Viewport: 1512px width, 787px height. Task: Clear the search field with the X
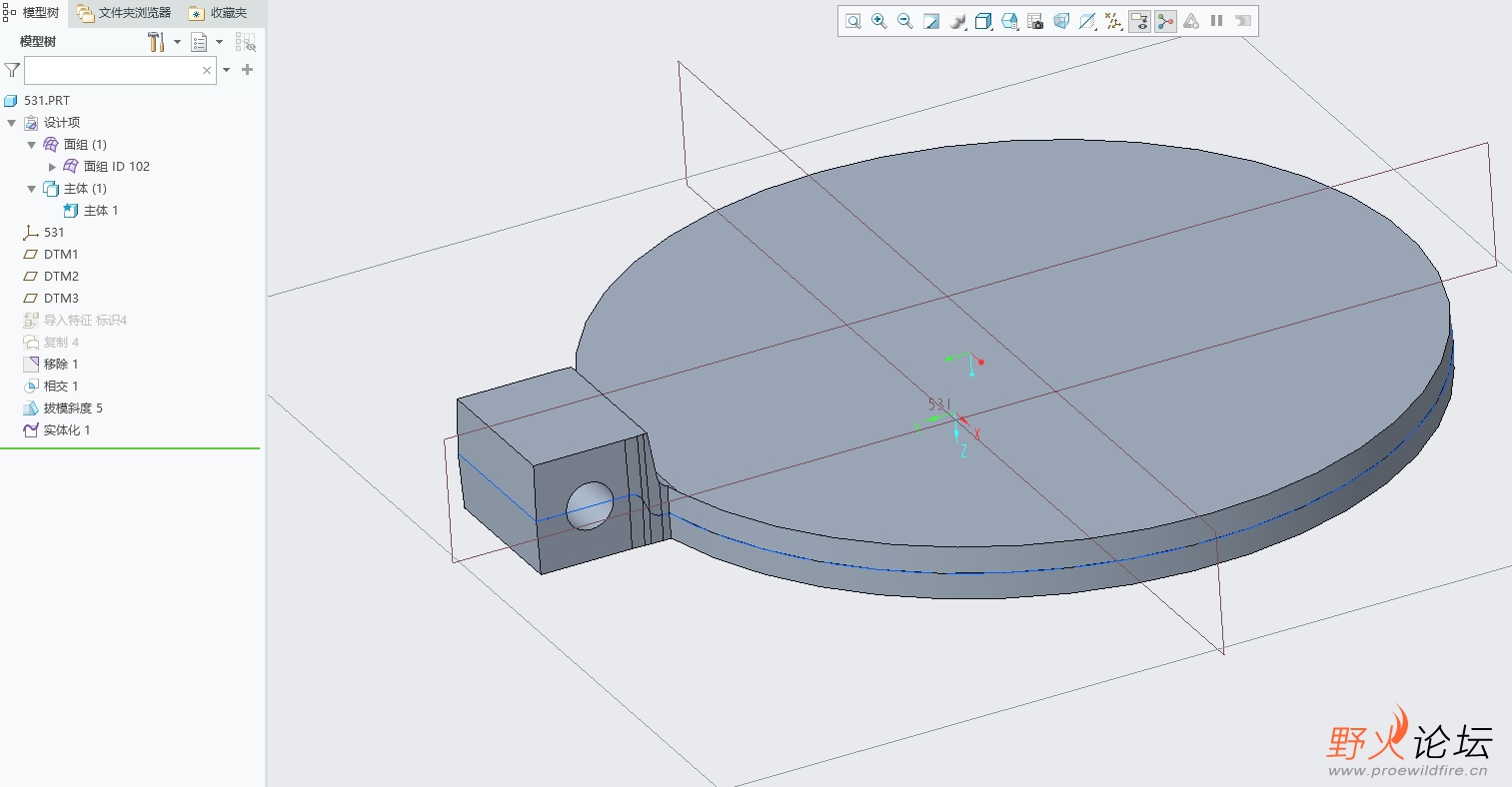pos(207,70)
